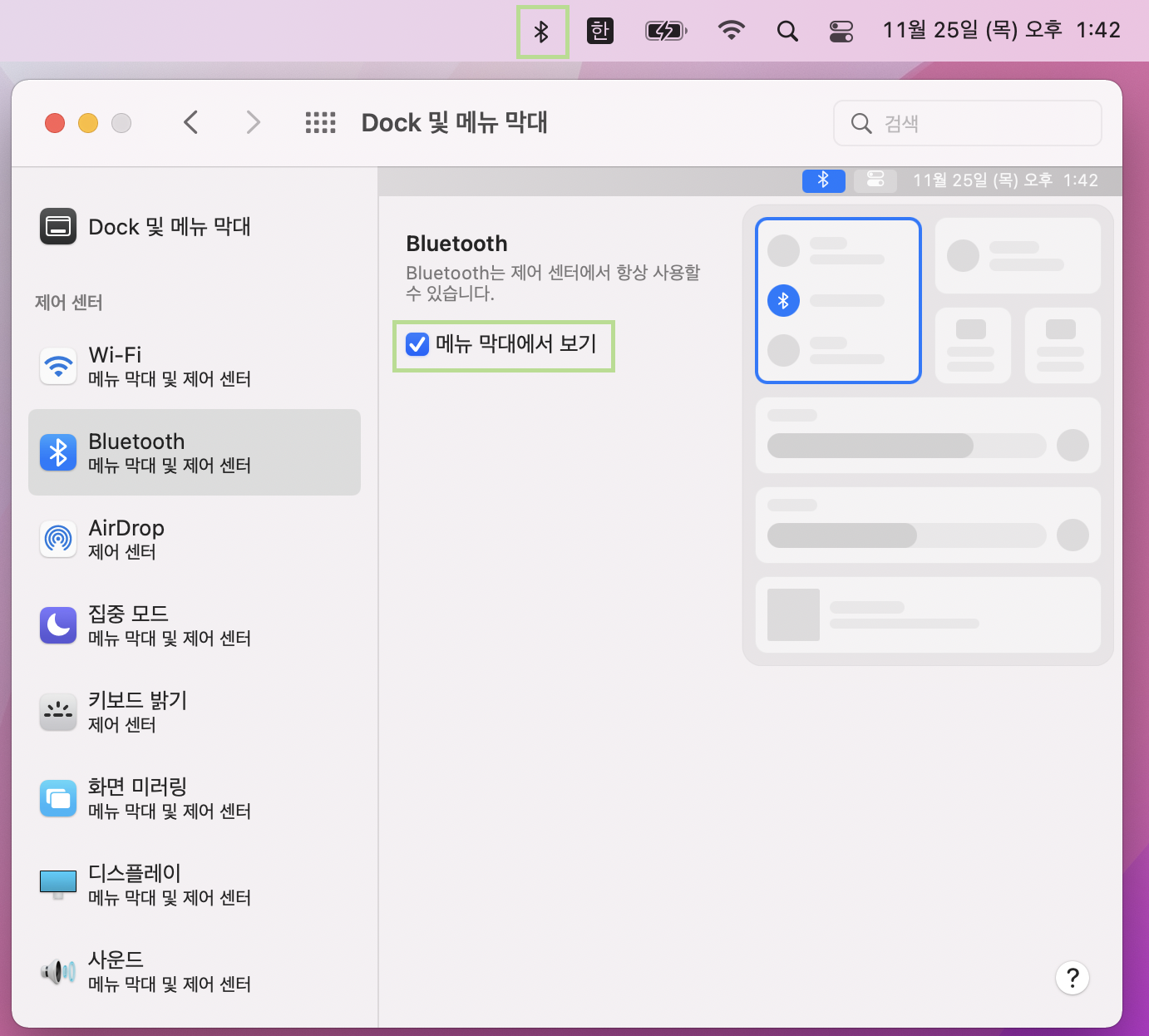Viewport: 1149px width, 1036px height.
Task: Select AirDrop in the sidebar
Action: pos(195,539)
